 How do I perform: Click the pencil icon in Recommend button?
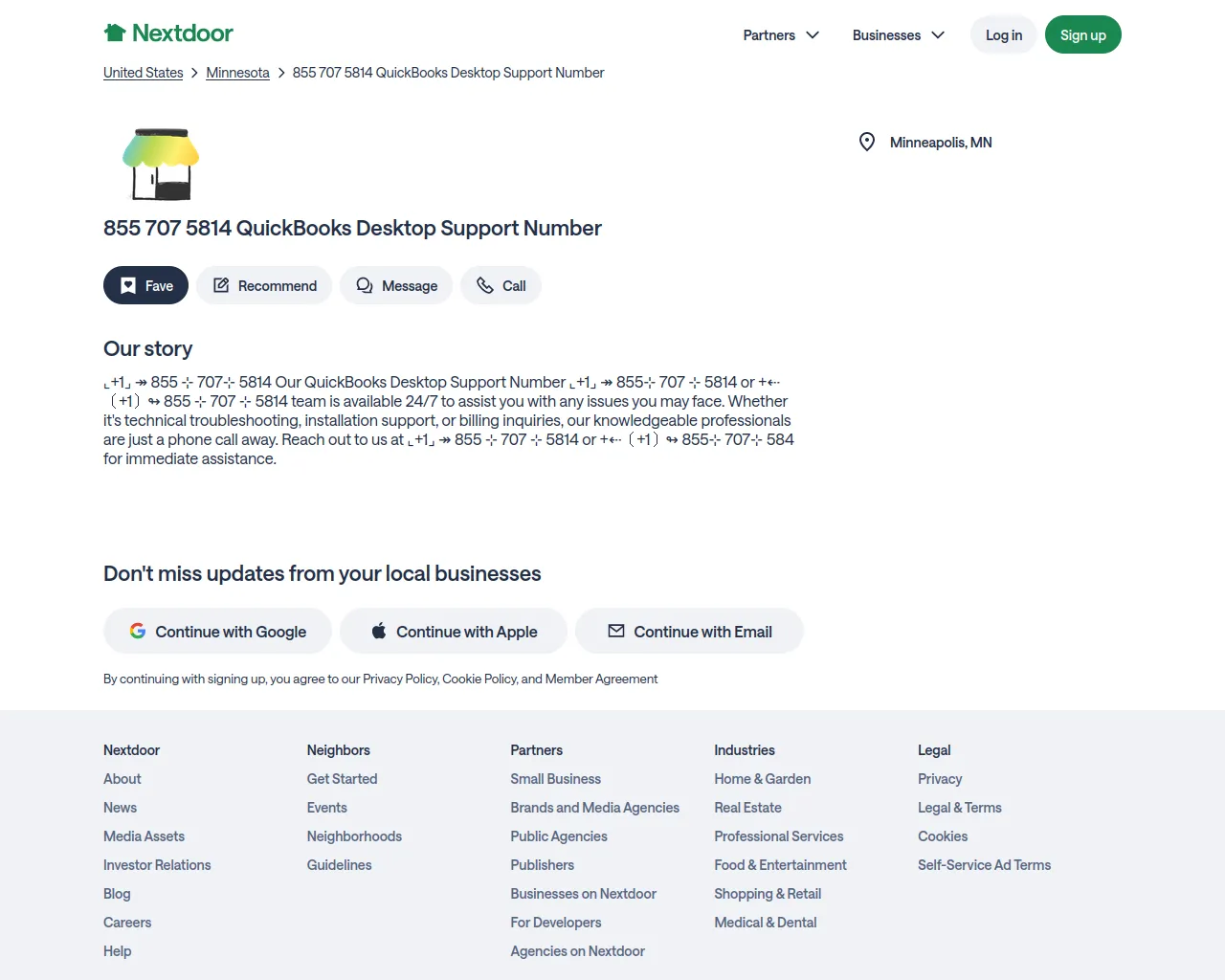(x=221, y=285)
